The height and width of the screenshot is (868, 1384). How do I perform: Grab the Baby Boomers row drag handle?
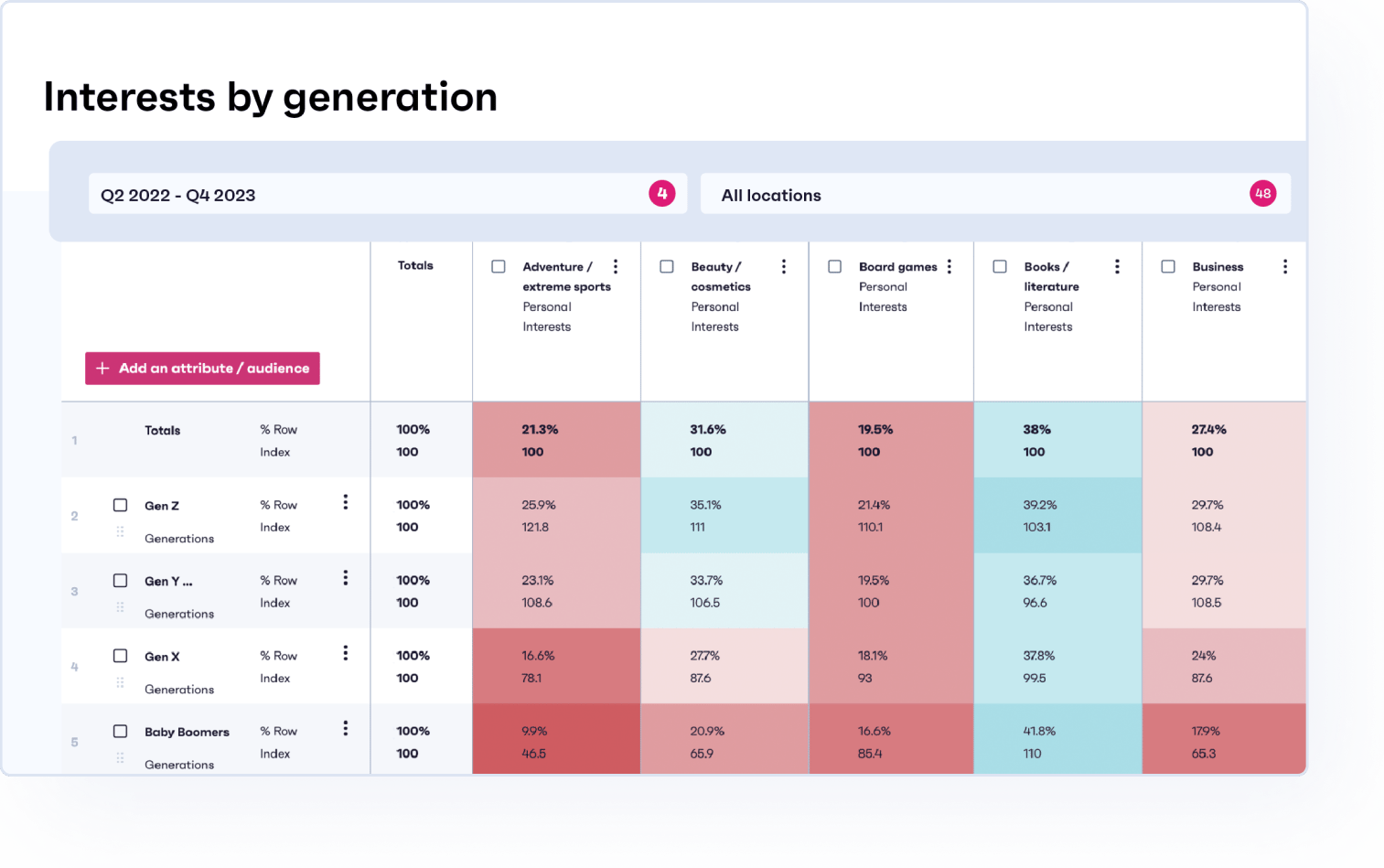[x=120, y=757]
